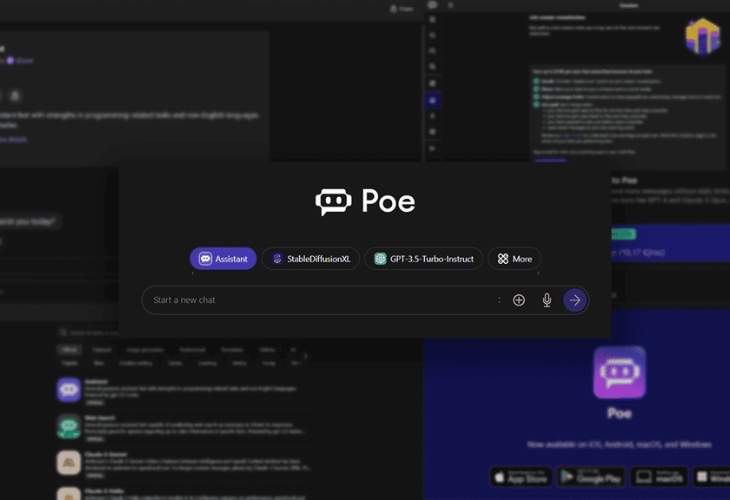Viewport: 730px width, 500px height.
Task: Open the green Web Search bot icon
Action: click(x=69, y=426)
